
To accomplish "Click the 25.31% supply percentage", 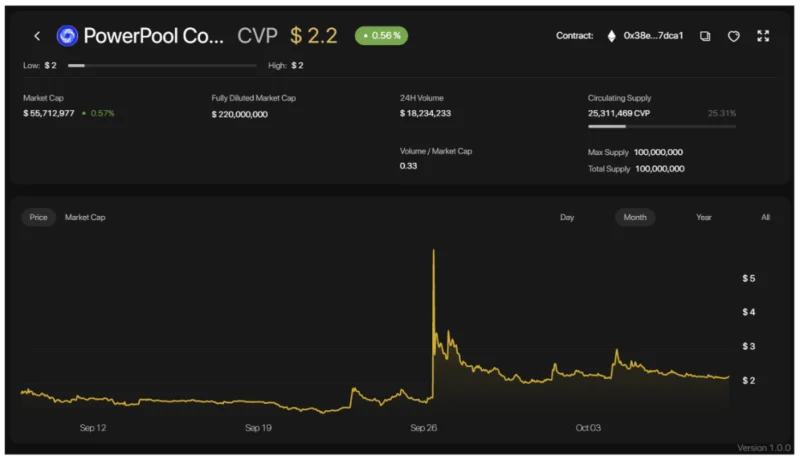I will [722, 113].
